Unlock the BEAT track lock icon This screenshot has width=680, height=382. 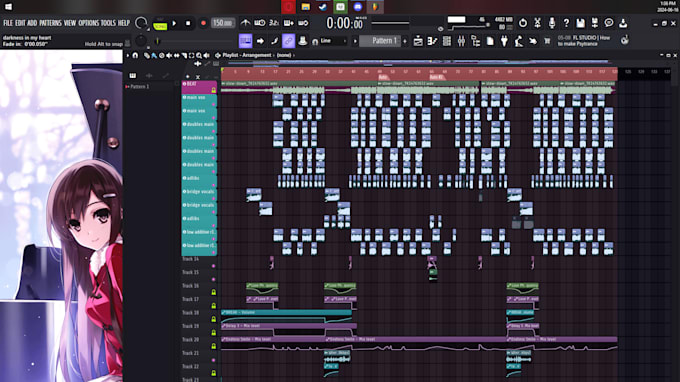[213, 90]
